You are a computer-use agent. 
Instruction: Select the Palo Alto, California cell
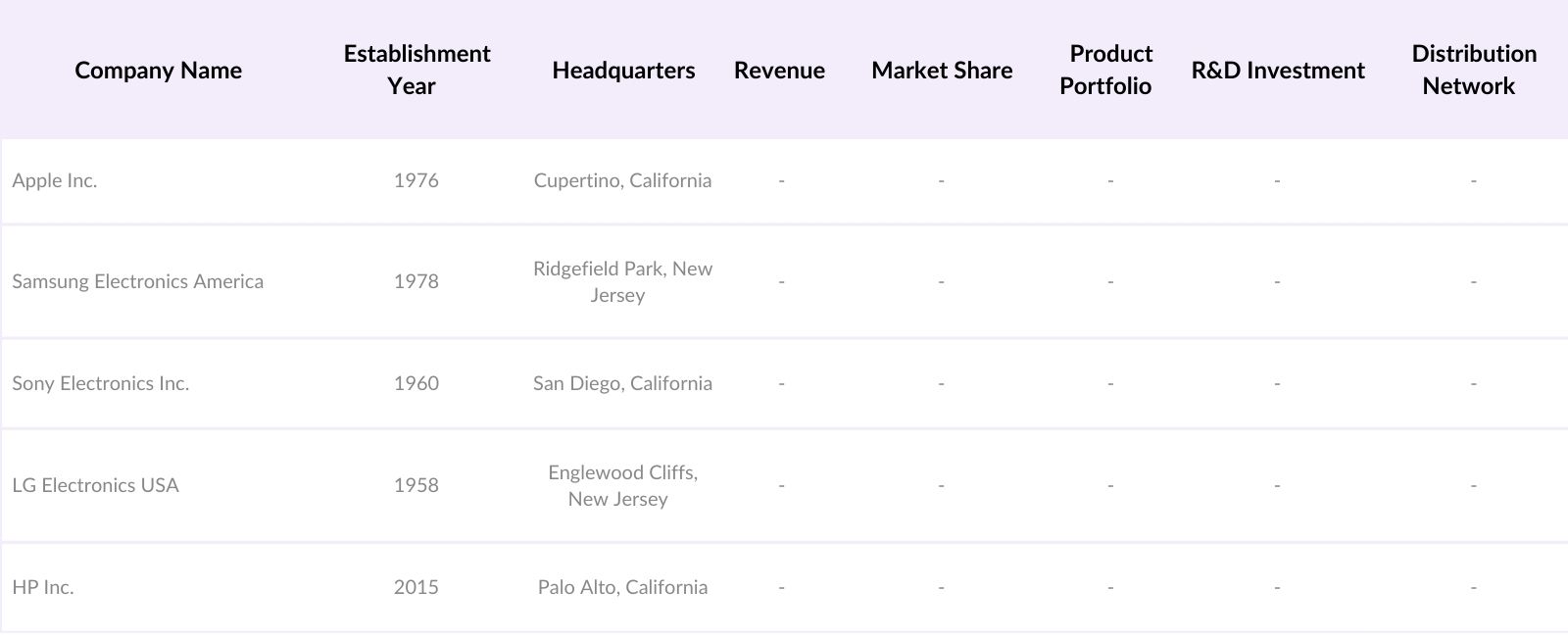(622, 587)
